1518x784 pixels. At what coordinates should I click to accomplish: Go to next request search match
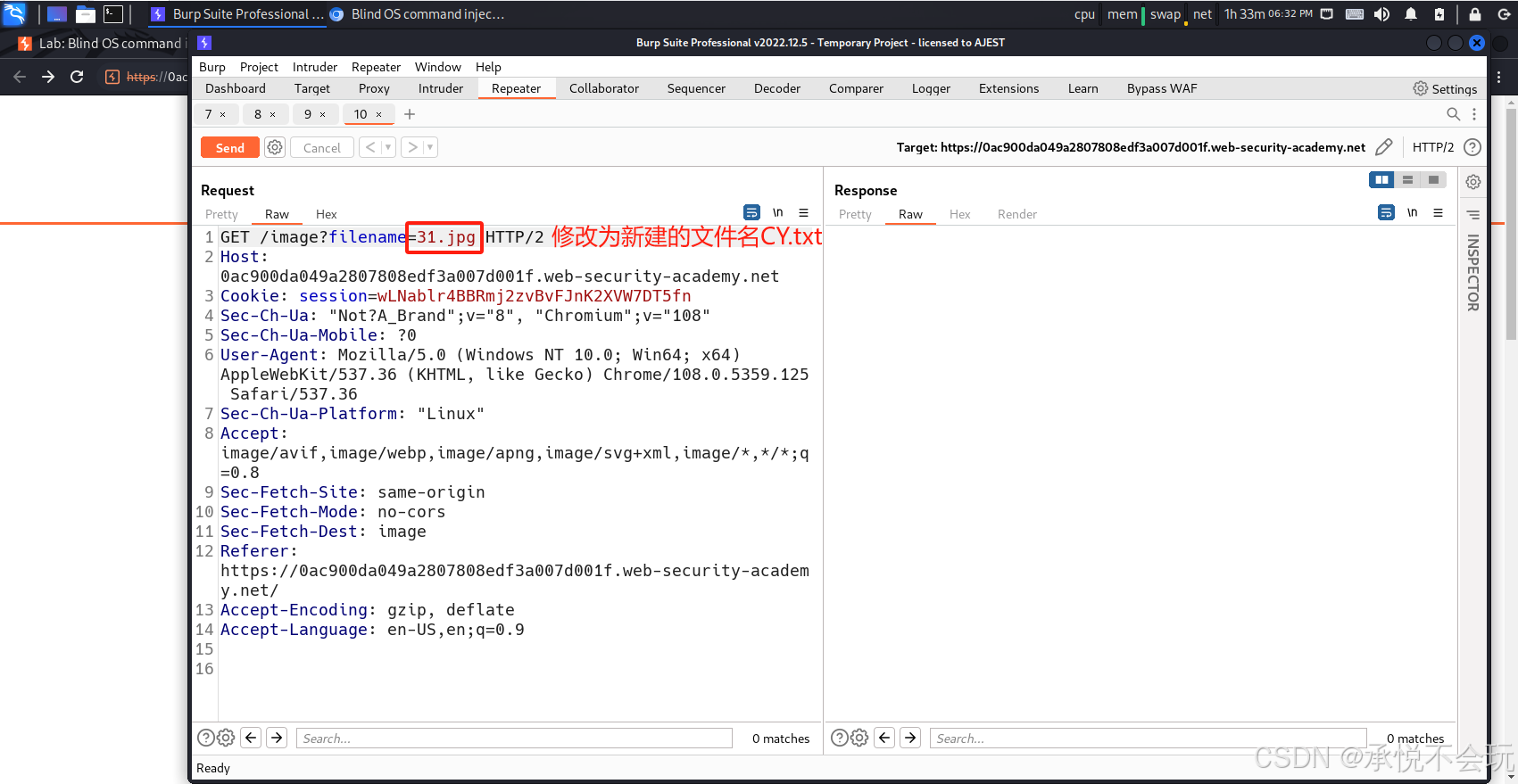[x=277, y=738]
